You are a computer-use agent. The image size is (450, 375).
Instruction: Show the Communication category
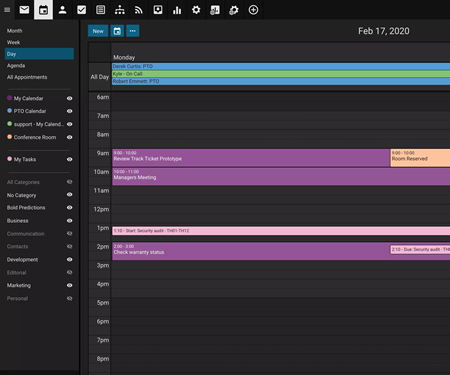(69, 234)
